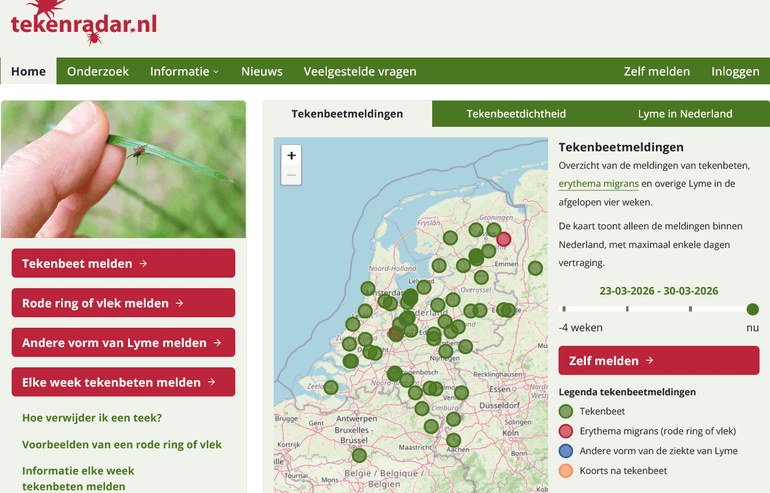Click the time slider handle at nu

point(752,309)
